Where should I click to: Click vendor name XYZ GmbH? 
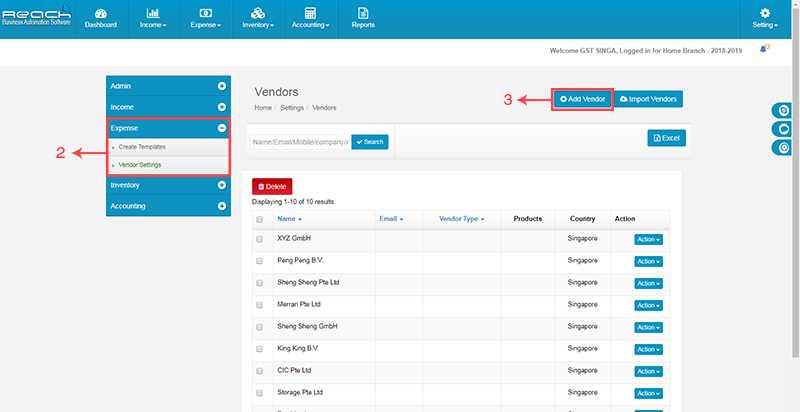click(x=294, y=238)
